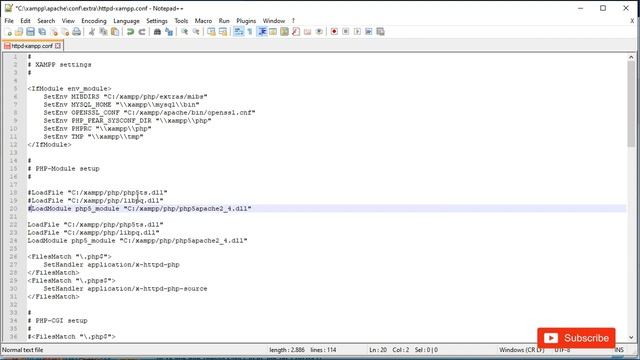Toggle the file Monitoring eye icon
640x360 pixels.
coord(319,32)
